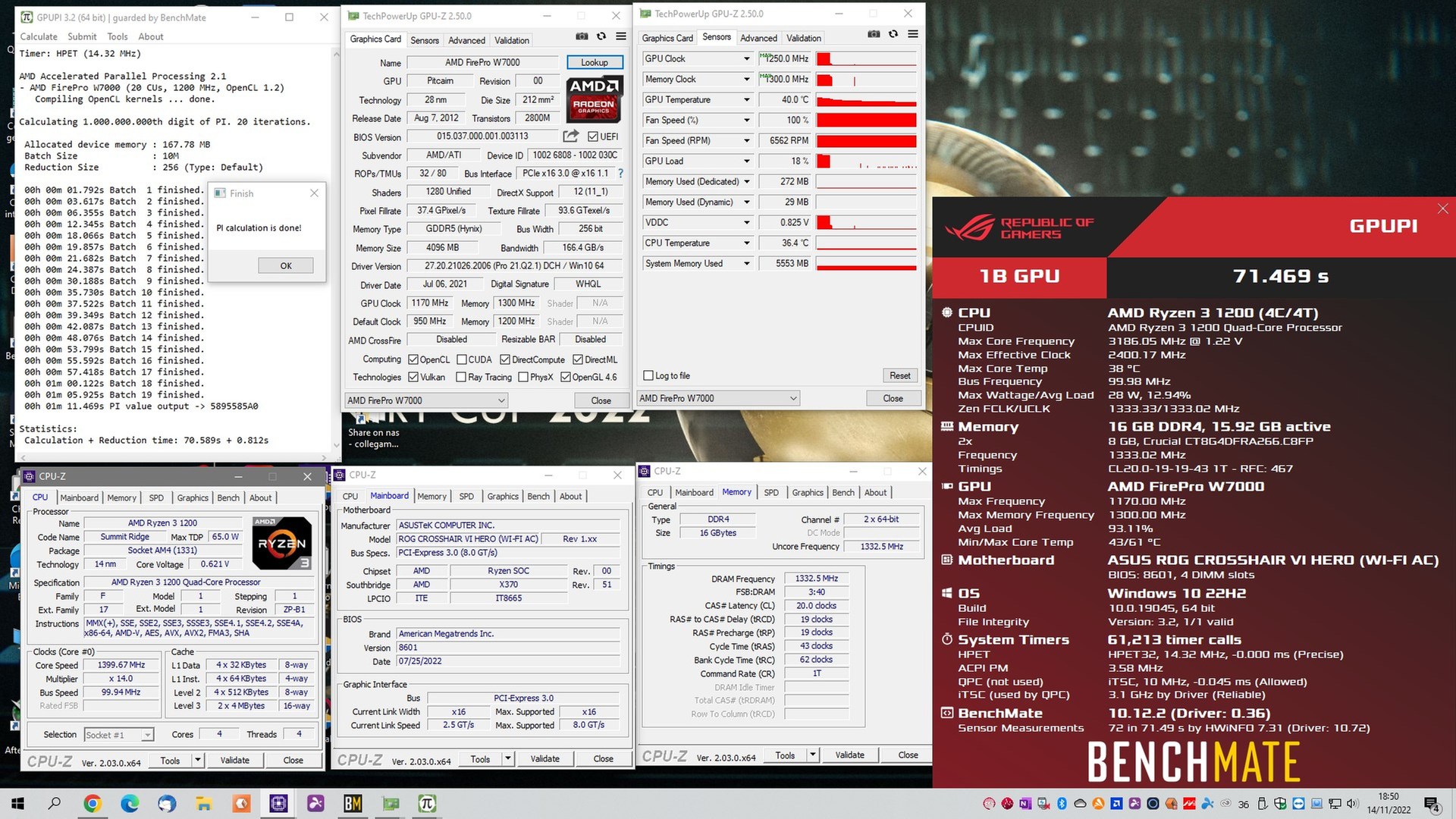
Task: Expand VDDC sensor dropdown
Action: point(746,222)
